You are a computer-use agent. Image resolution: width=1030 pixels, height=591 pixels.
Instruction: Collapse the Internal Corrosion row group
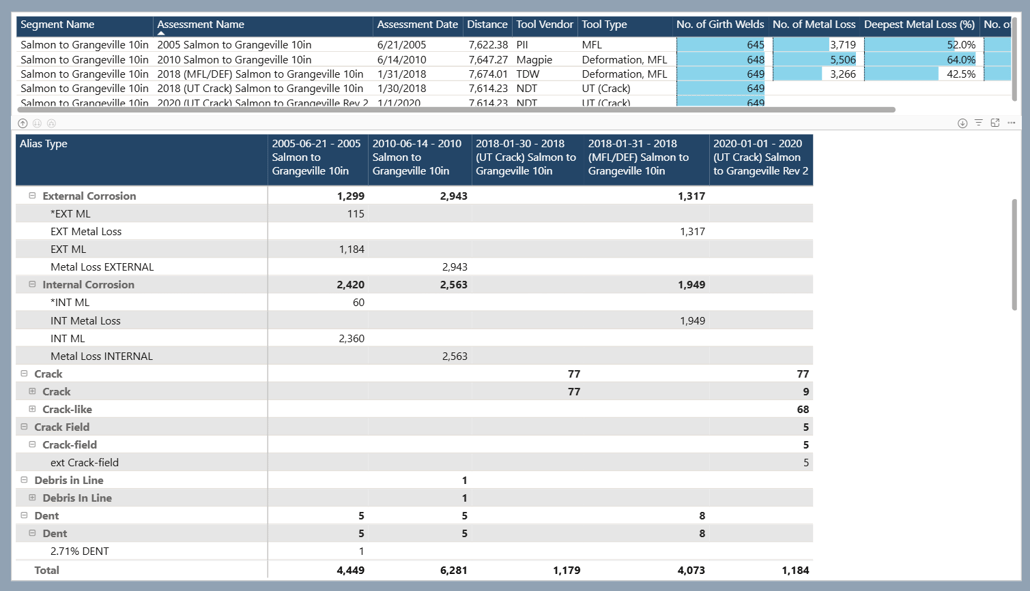(32, 285)
